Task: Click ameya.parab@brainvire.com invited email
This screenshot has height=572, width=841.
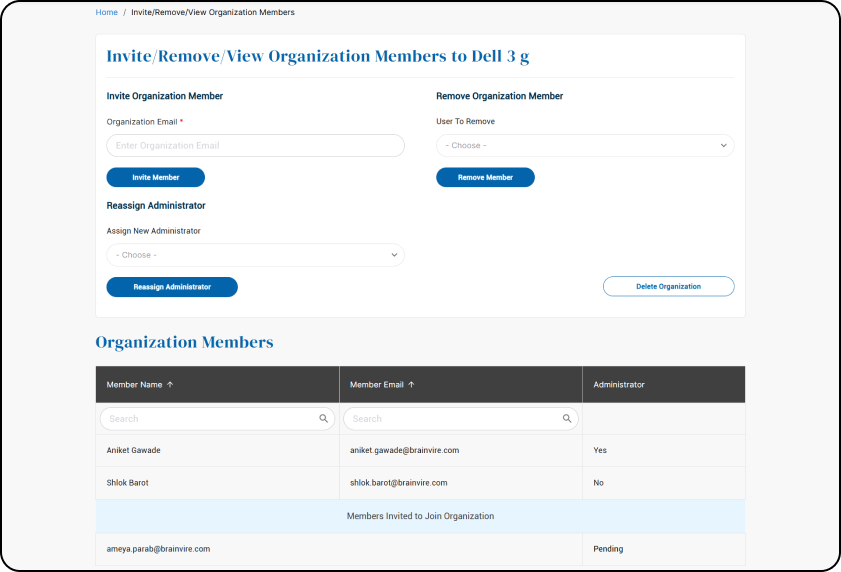Action: point(158,549)
